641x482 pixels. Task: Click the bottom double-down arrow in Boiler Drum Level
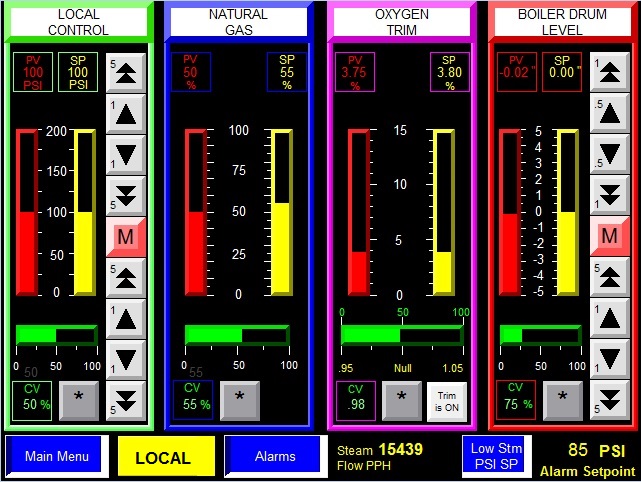[x=609, y=401]
